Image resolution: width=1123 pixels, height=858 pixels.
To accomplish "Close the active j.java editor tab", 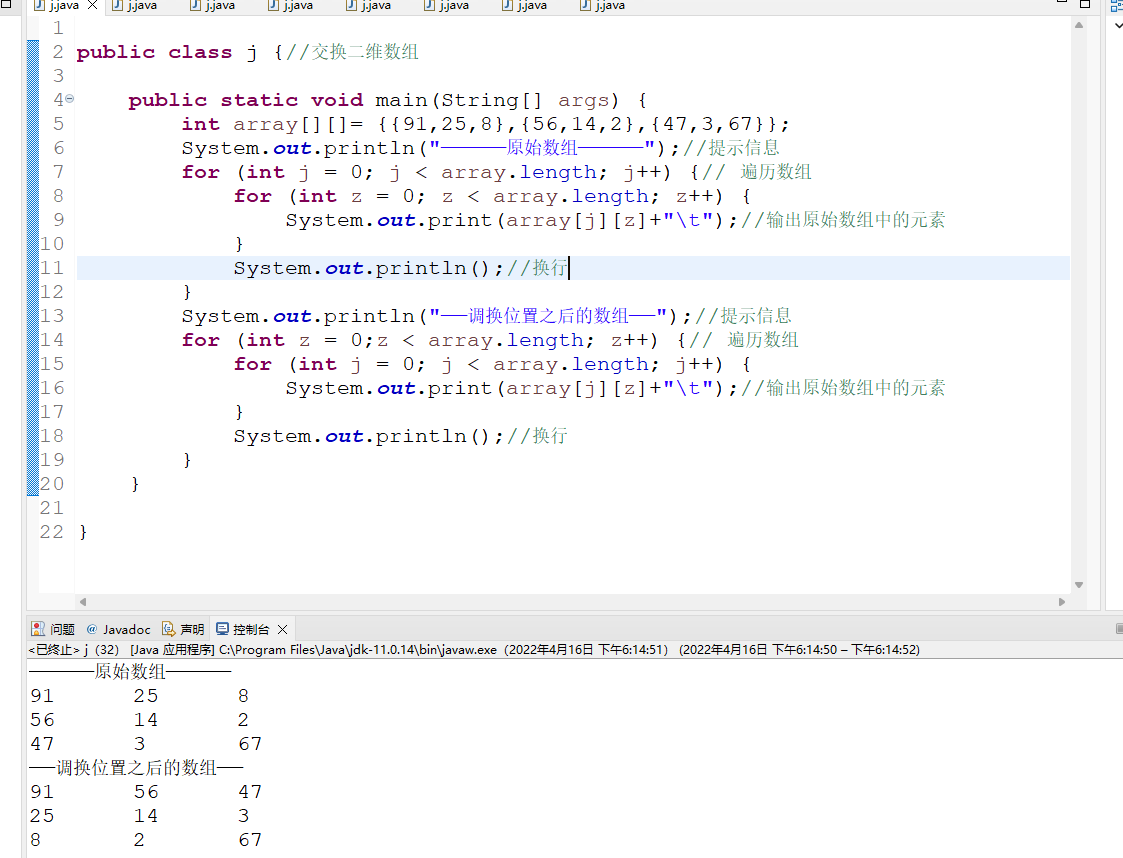I will pyautogui.click(x=92, y=5).
